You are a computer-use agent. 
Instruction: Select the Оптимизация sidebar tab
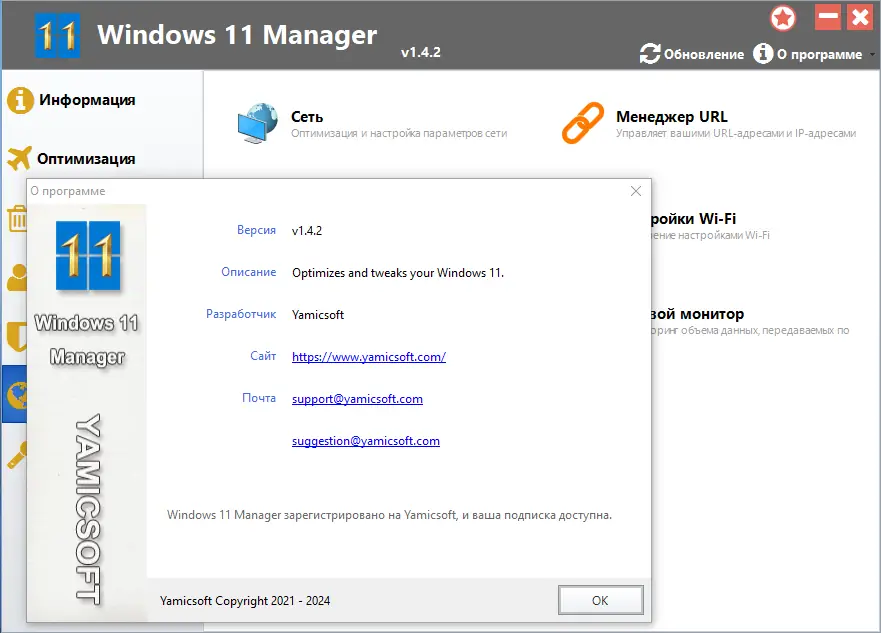point(86,159)
